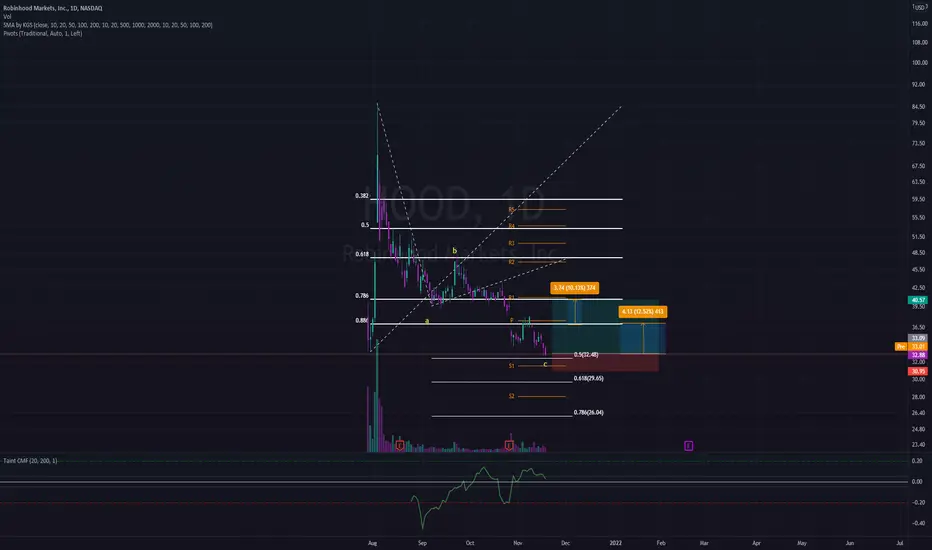Click the 2022 label on time axis
932x550 pixels.
(x=615, y=543)
